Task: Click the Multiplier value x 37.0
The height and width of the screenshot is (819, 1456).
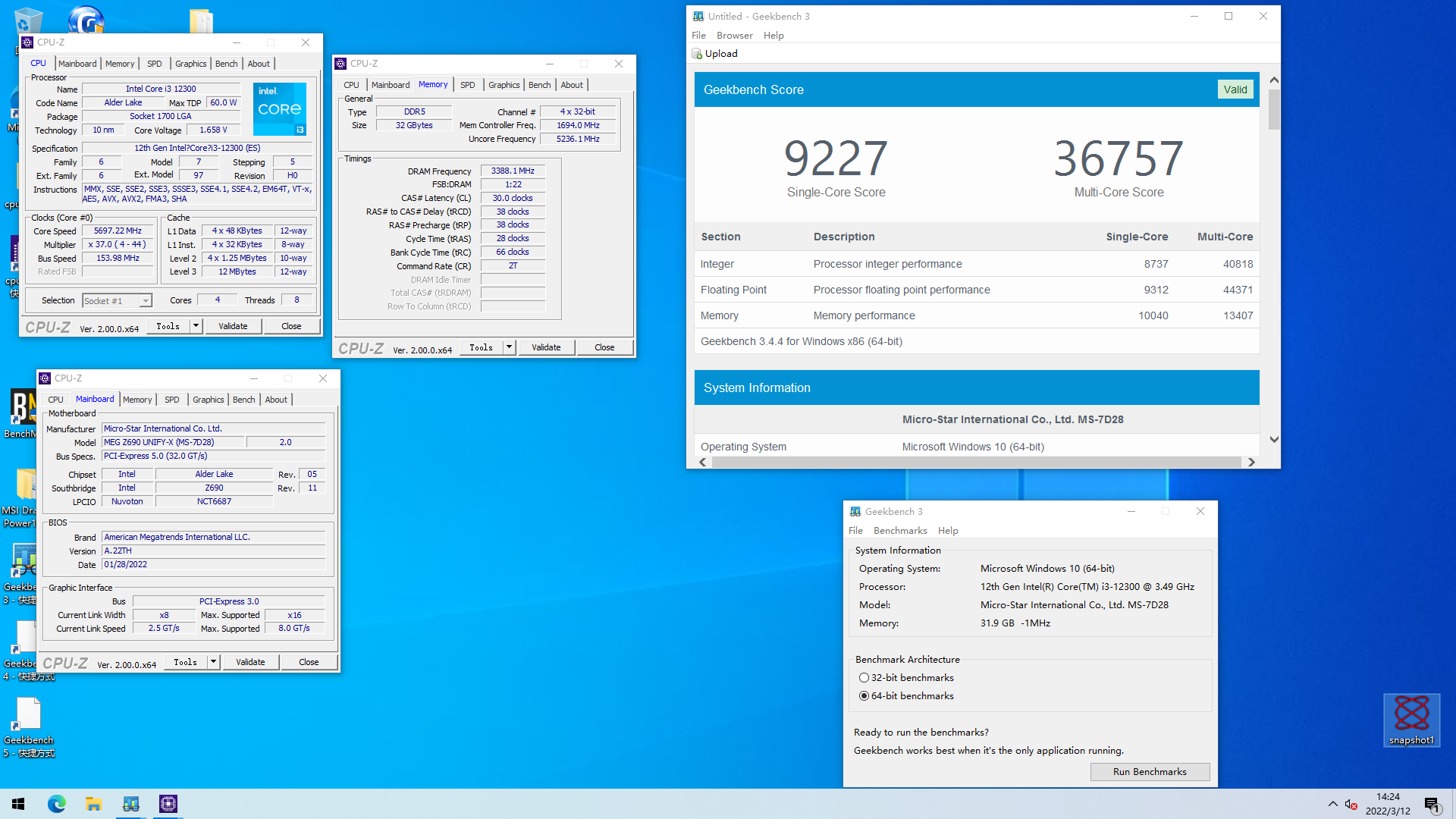Action: pos(118,245)
